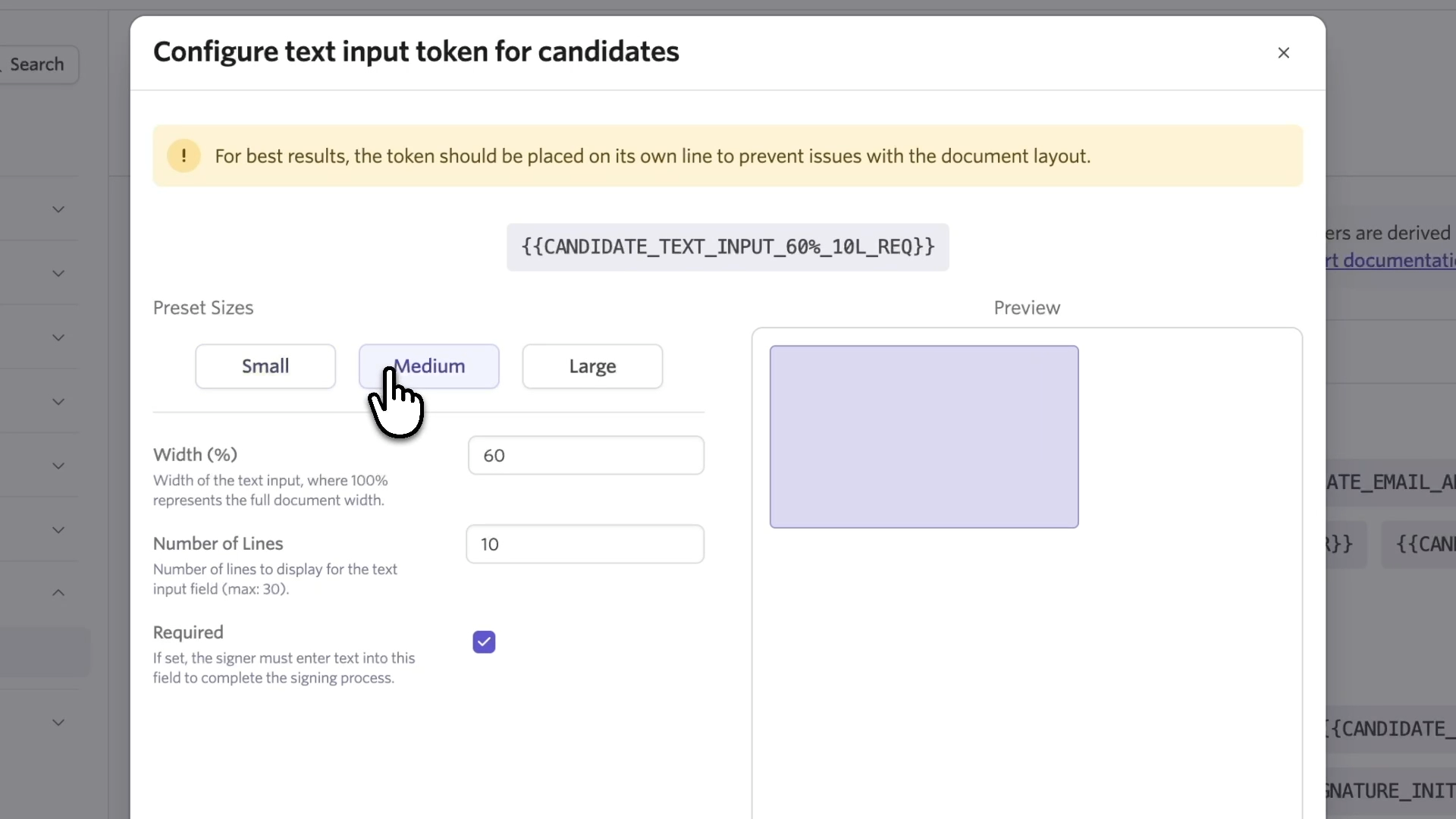This screenshot has height=819, width=1456.
Task: Expand the third sidebar chevron section
Action: click(x=58, y=337)
